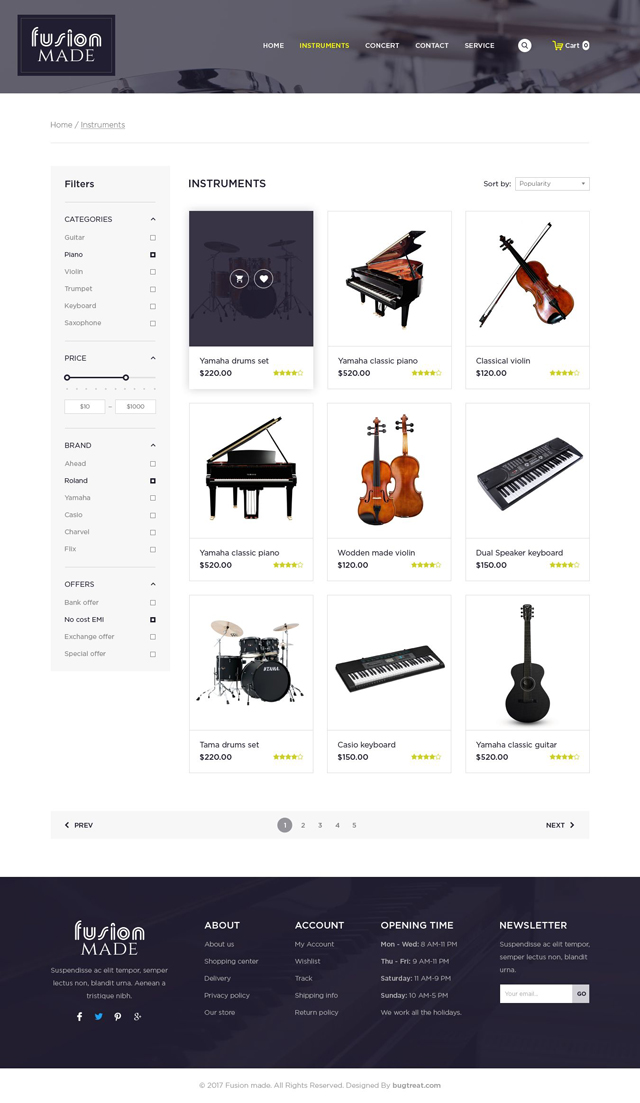Open the Twitter footer icon
This screenshot has width=640, height=1103.
tap(98, 1016)
